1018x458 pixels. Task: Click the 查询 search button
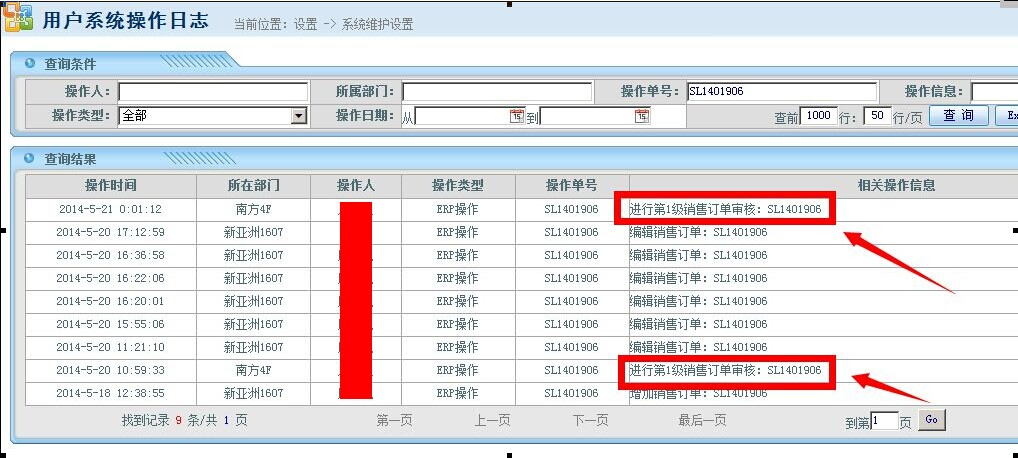(x=958, y=116)
